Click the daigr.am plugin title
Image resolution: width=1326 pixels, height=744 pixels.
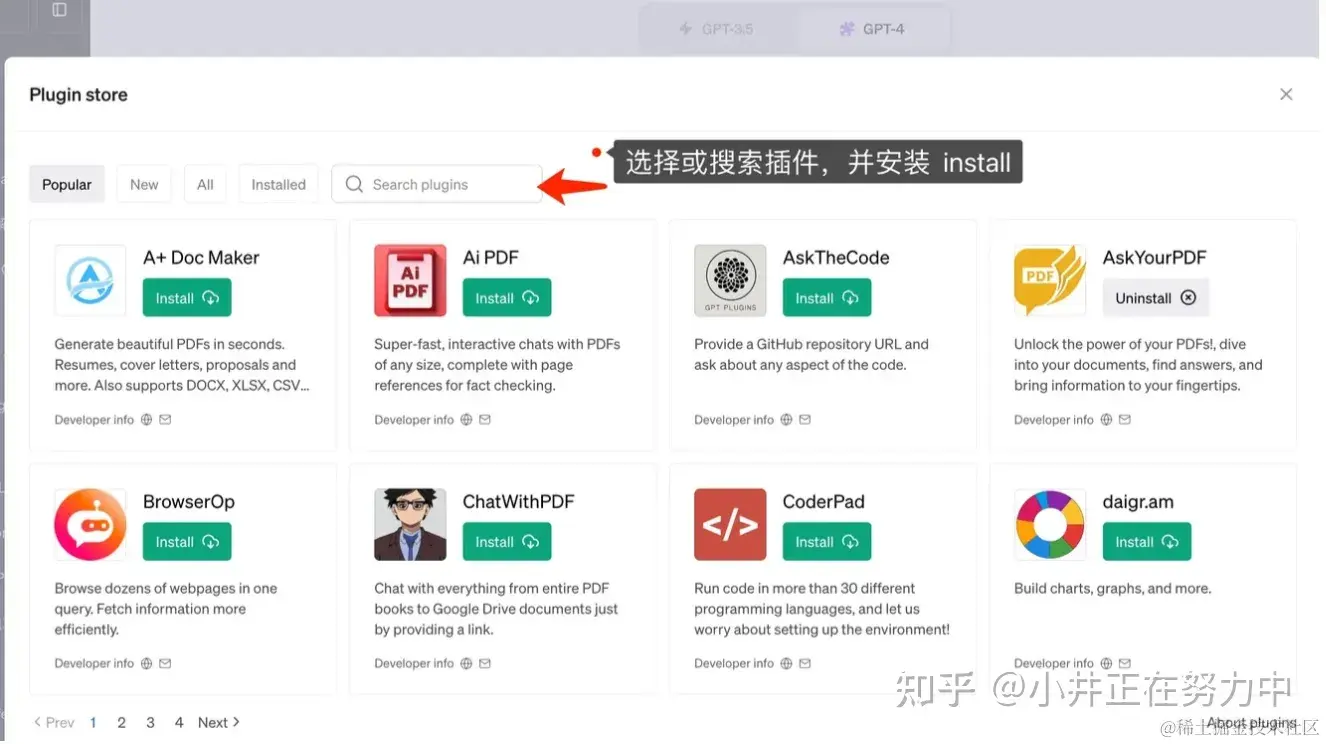pos(1138,502)
